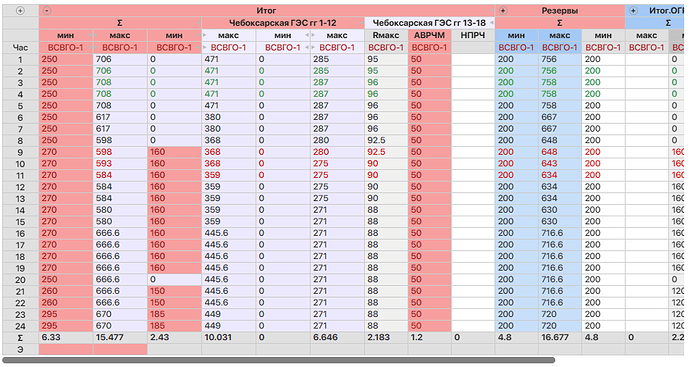Click the Rмакс column header
This screenshot has height=367, width=690.
pos(386,35)
